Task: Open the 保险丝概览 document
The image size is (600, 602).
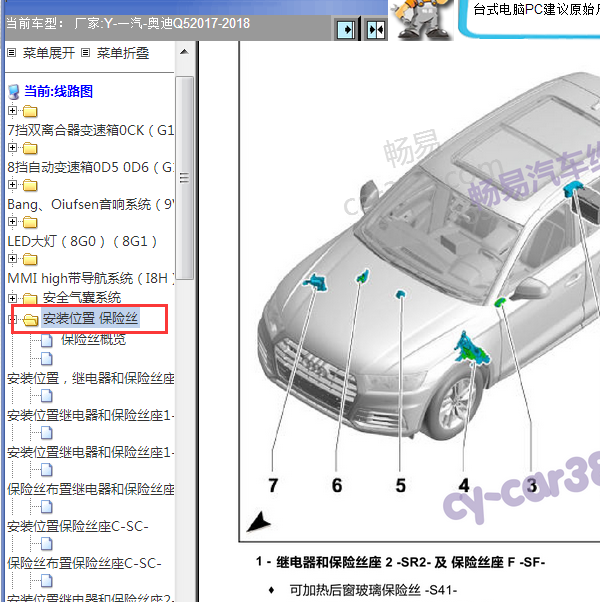Action: pyautogui.click(x=93, y=339)
